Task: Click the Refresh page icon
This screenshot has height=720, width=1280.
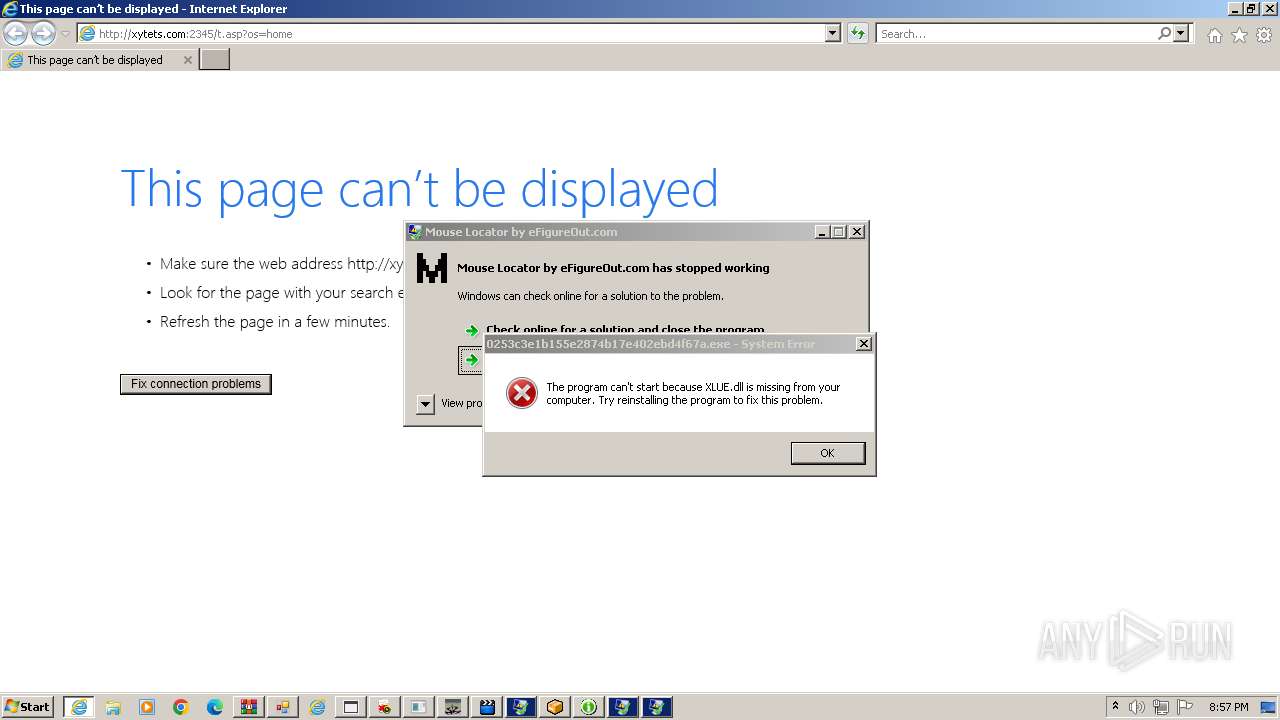Action: tap(857, 33)
